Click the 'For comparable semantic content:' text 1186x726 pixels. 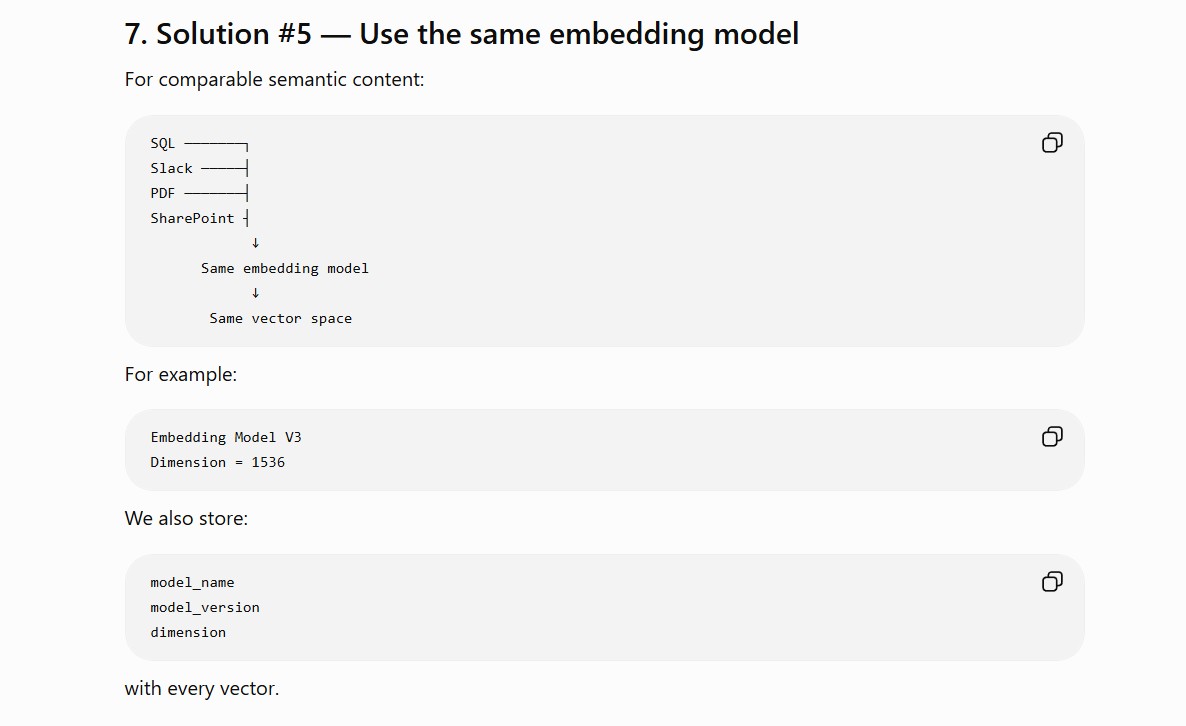(275, 79)
